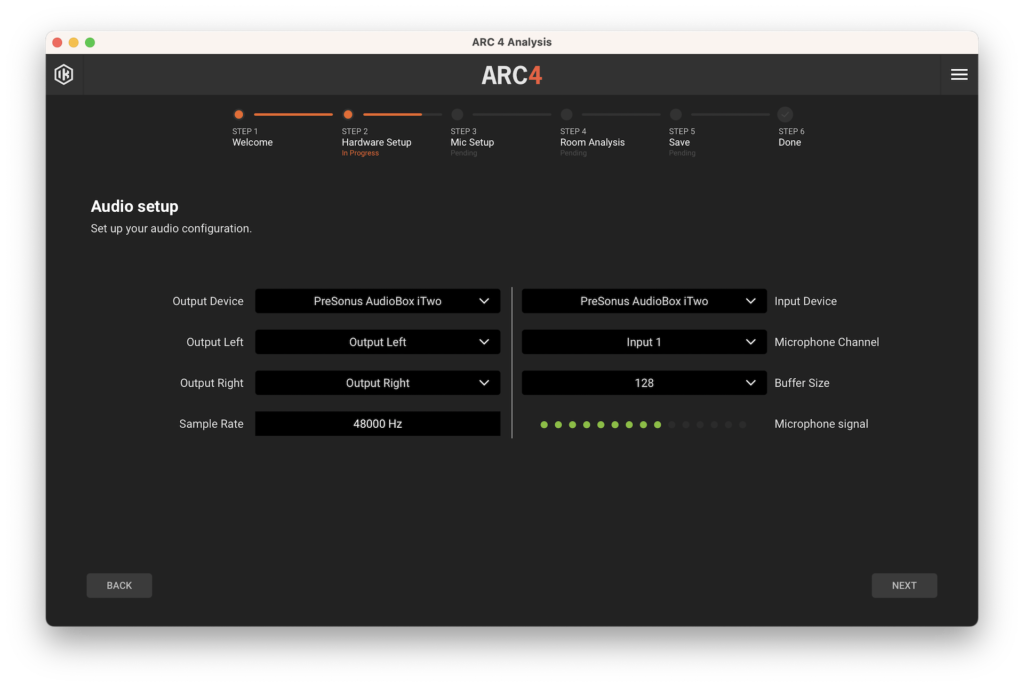Viewport: 1024px width, 687px height.
Task: Expand the Input Device dropdown
Action: [644, 301]
